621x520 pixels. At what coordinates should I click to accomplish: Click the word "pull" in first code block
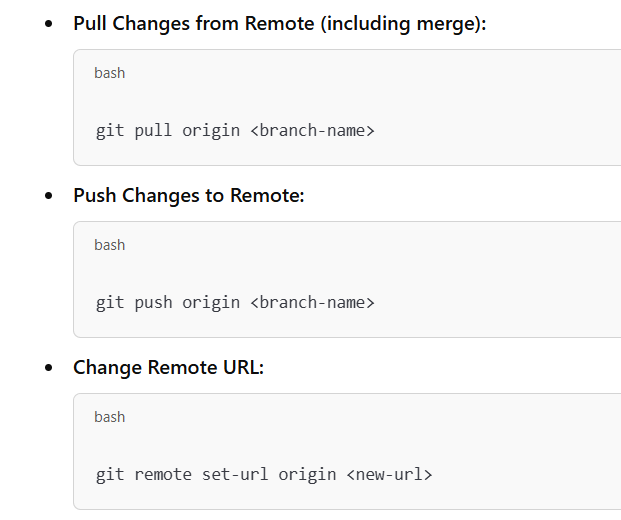pos(153,130)
